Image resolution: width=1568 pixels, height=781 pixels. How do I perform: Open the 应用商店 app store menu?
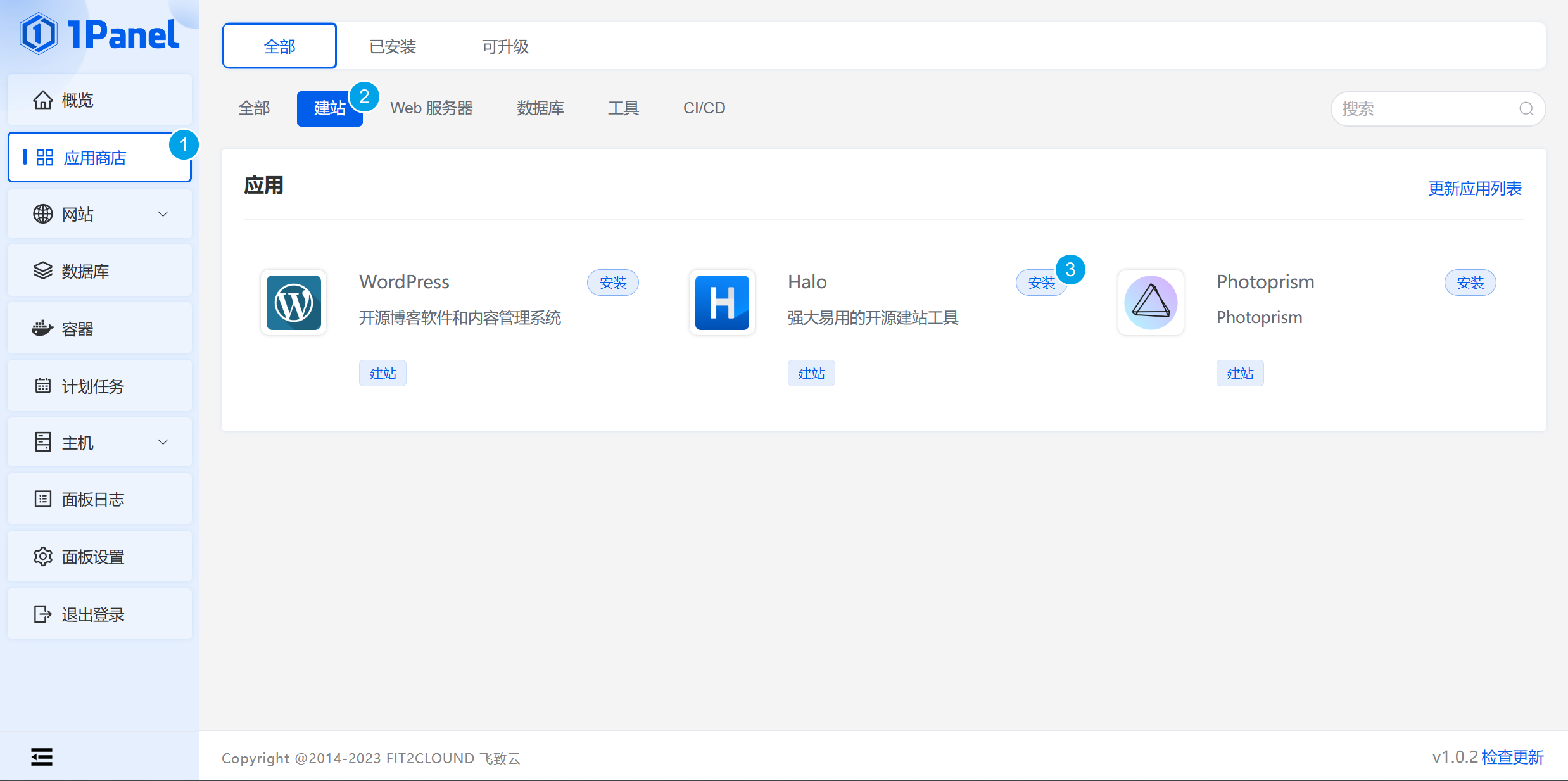[99, 157]
